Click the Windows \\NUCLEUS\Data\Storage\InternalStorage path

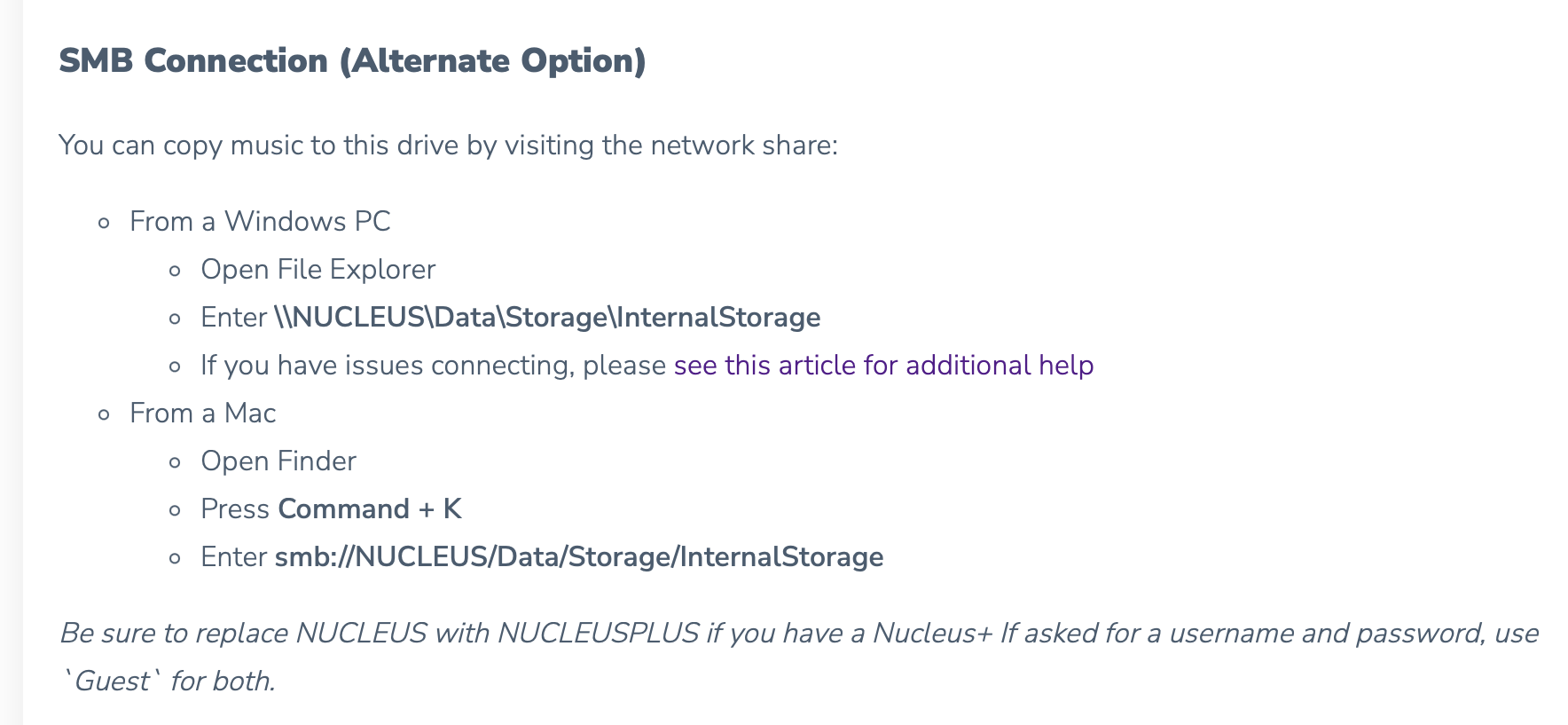click(x=547, y=318)
